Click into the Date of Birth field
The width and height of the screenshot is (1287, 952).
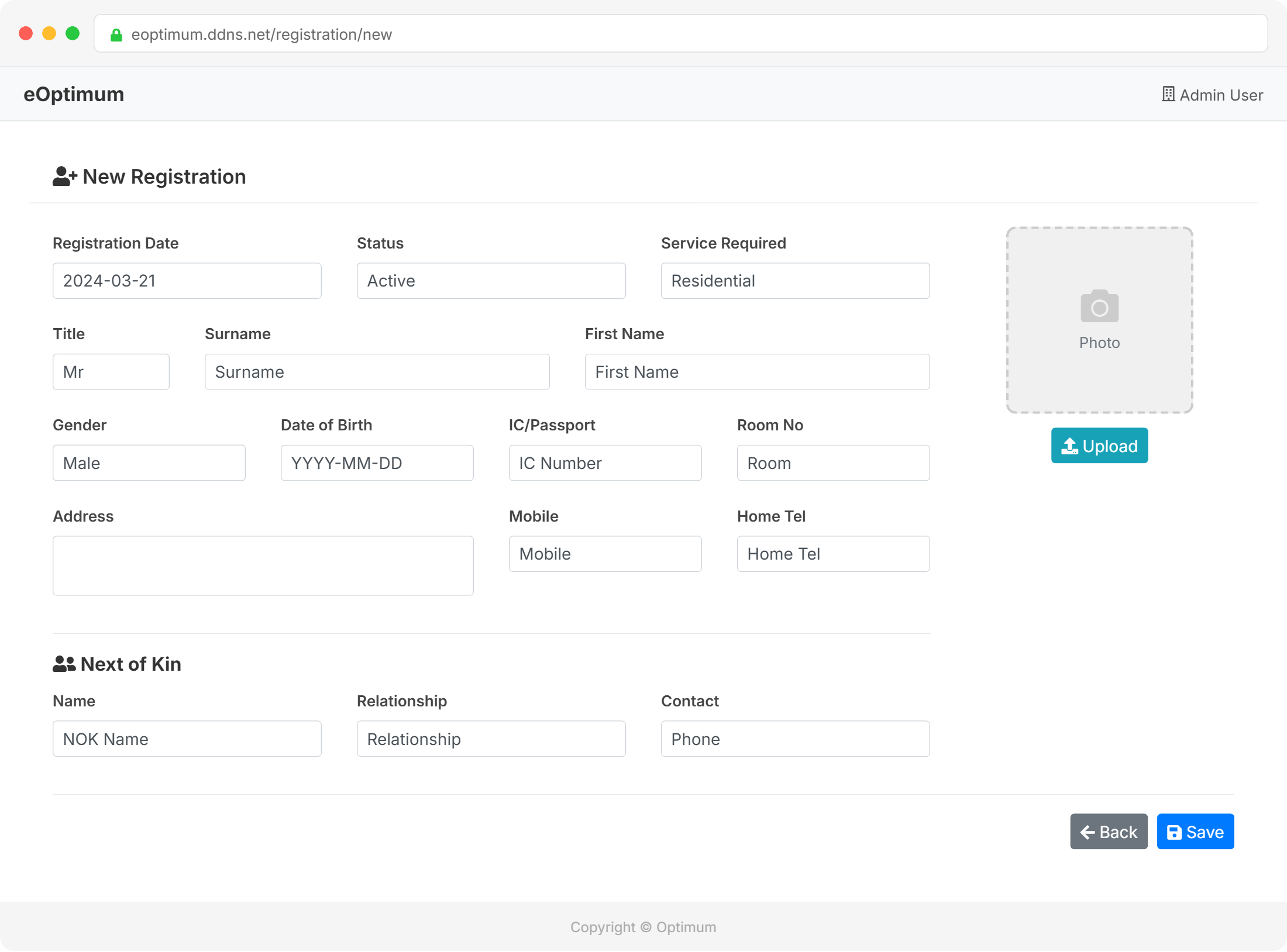[377, 463]
